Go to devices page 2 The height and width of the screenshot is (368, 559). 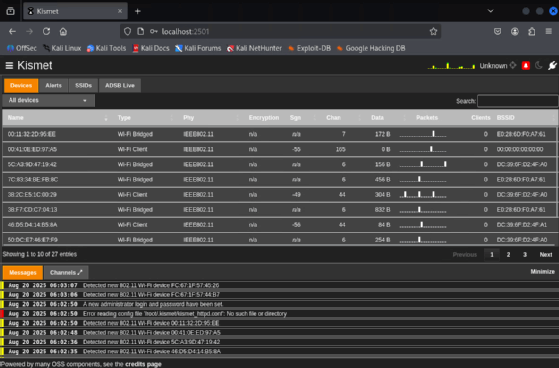[x=508, y=255]
